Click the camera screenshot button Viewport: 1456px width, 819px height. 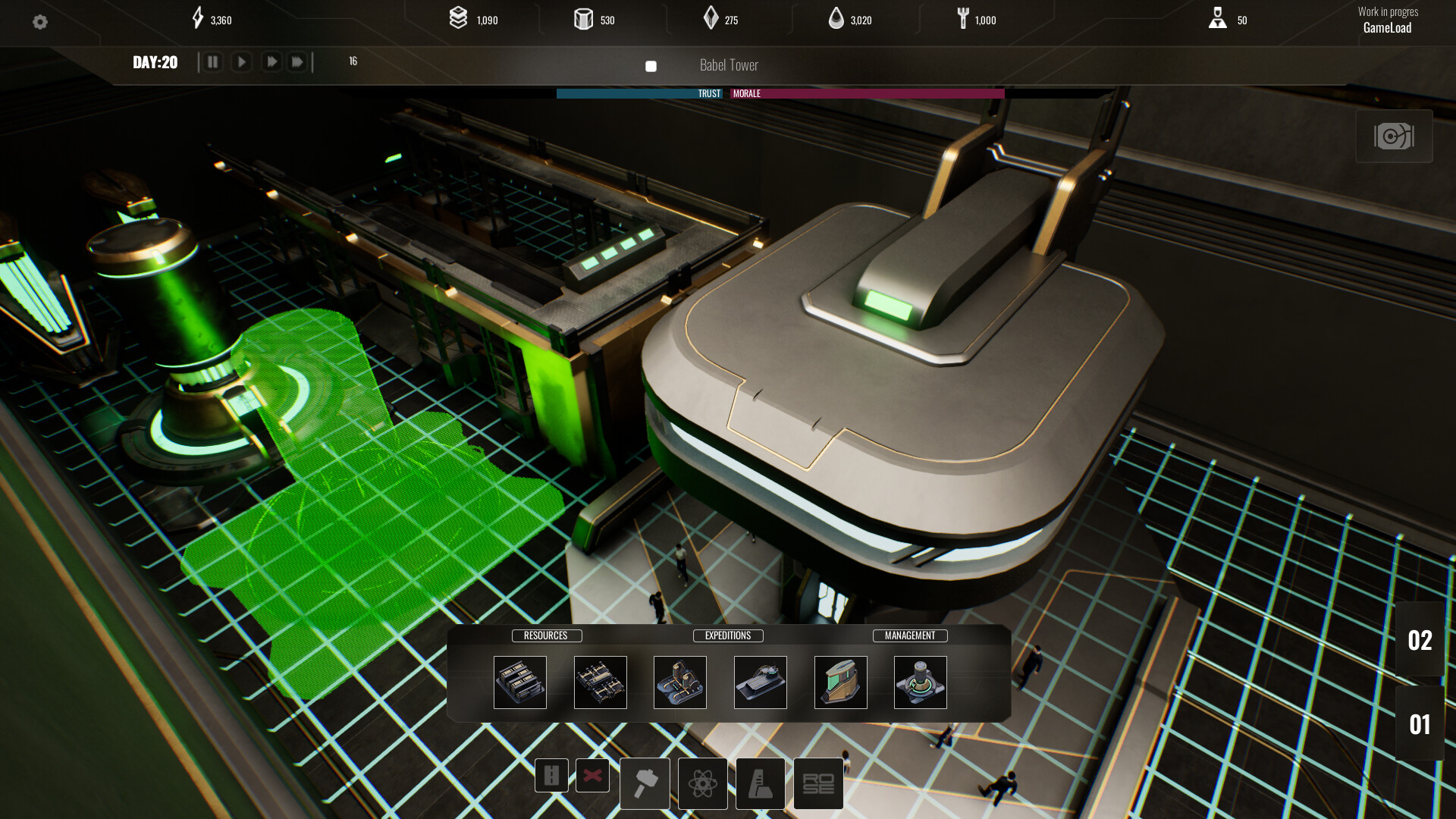pos(1394,136)
